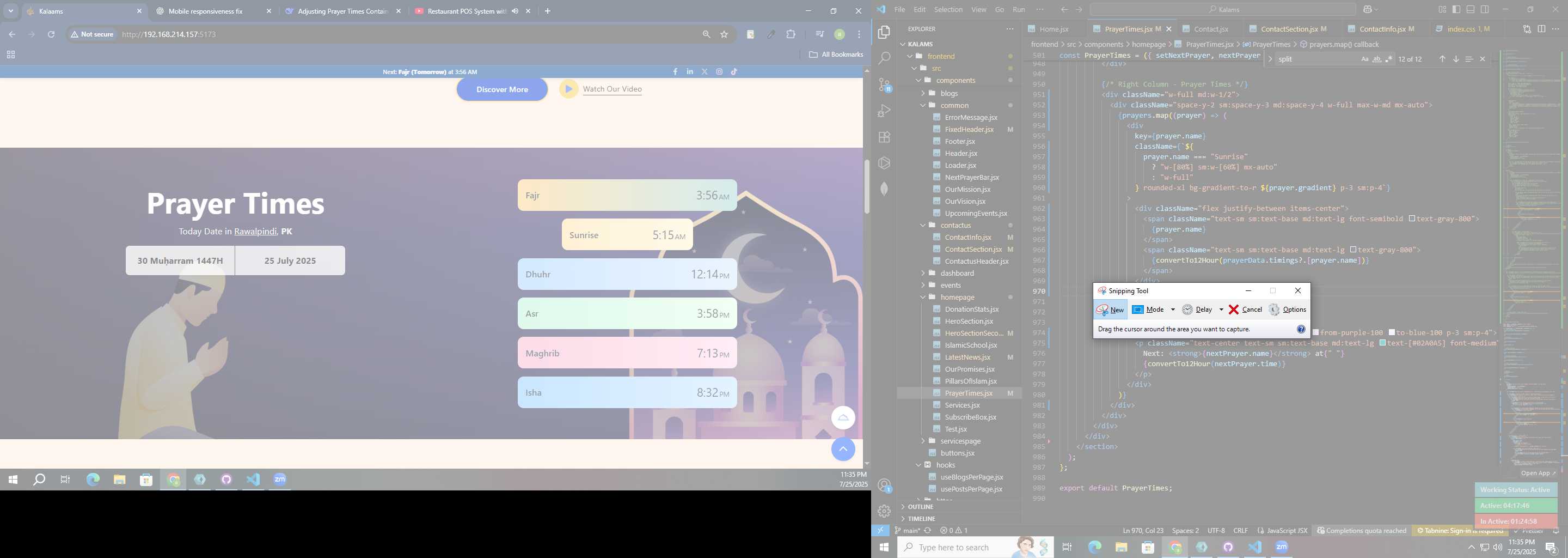
Task: Open the Manage gear icon in VS Code
Action: coord(884,511)
